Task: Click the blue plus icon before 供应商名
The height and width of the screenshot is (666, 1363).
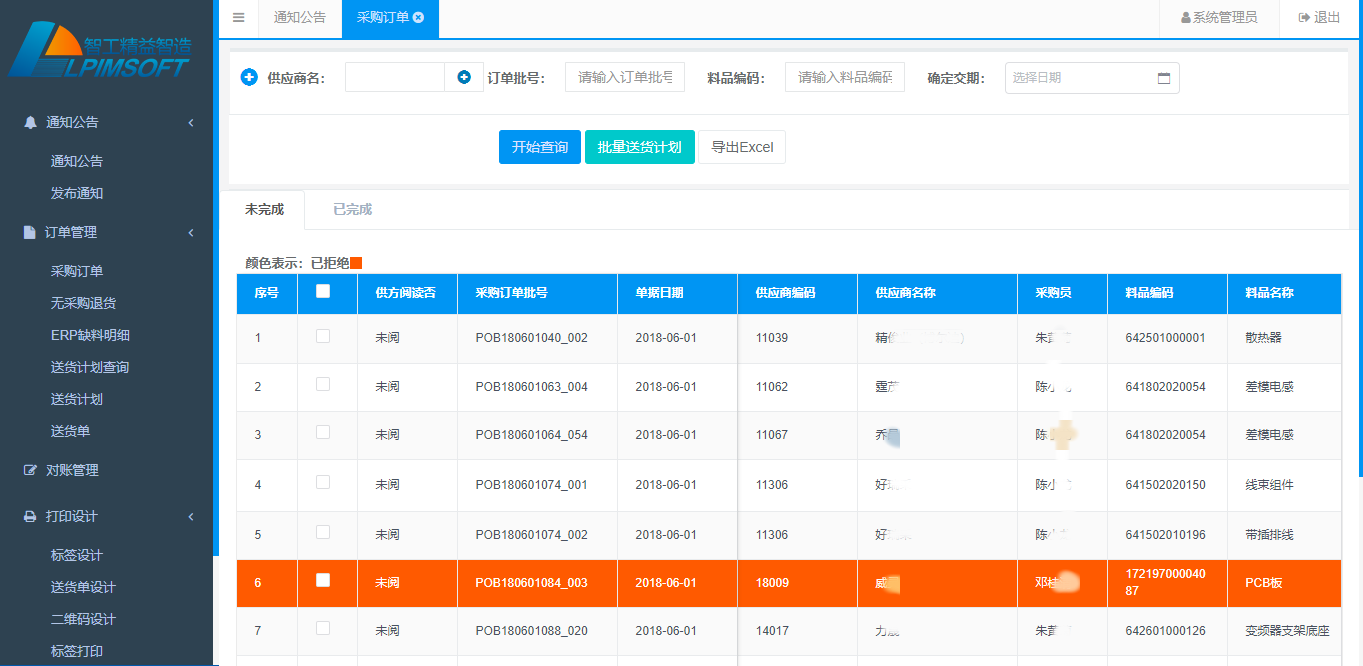Action: tap(249, 77)
